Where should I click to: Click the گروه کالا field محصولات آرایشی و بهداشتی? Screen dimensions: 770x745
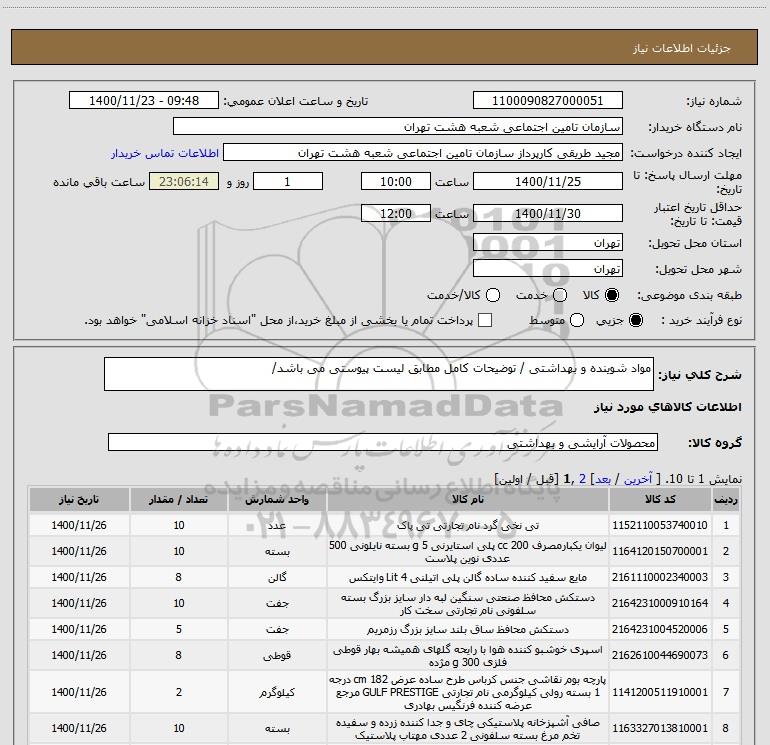click(x=383, y=442)
